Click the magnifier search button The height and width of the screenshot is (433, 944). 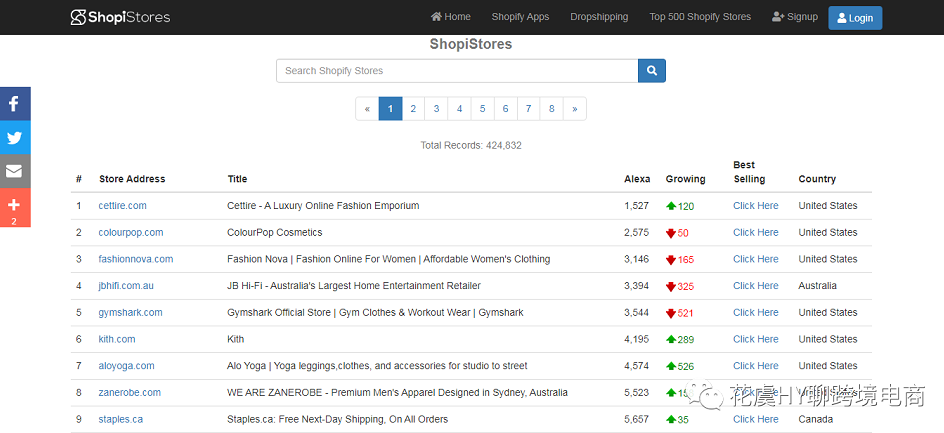pos(651,71)
